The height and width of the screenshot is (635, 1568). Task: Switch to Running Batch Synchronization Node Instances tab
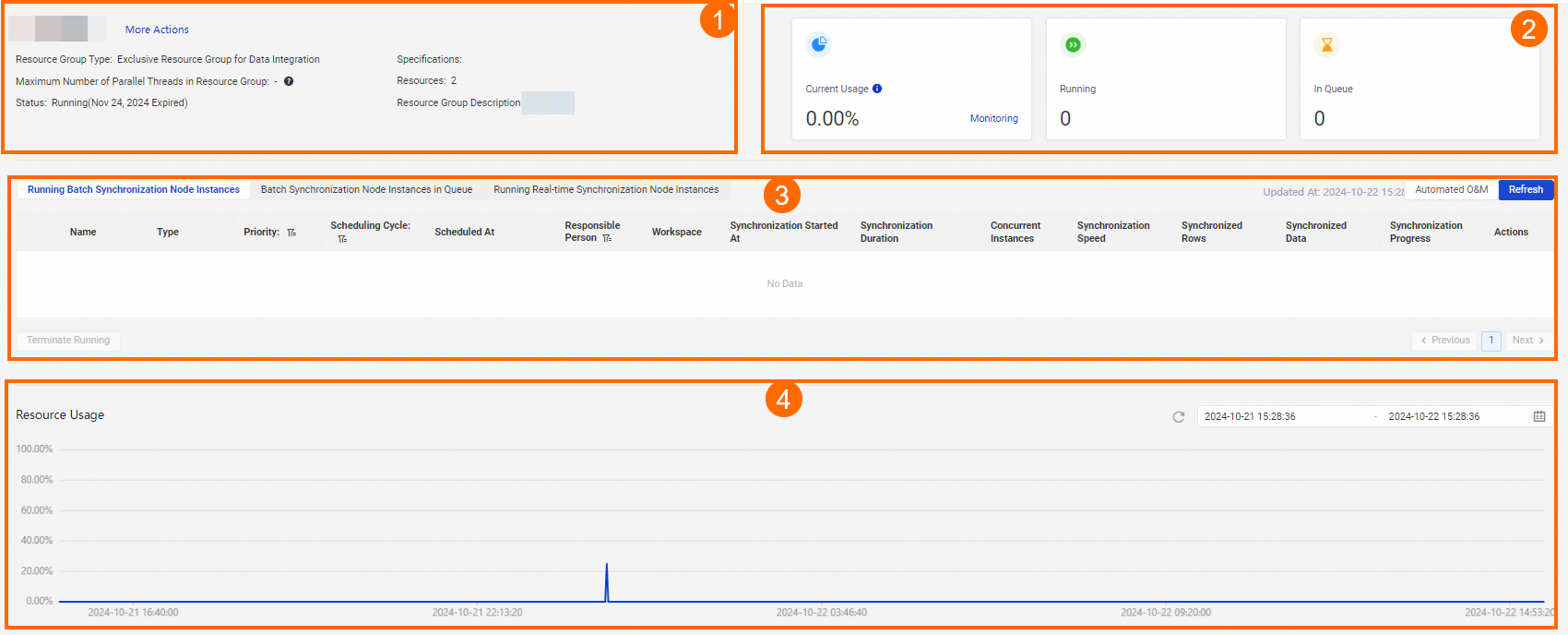134,189
